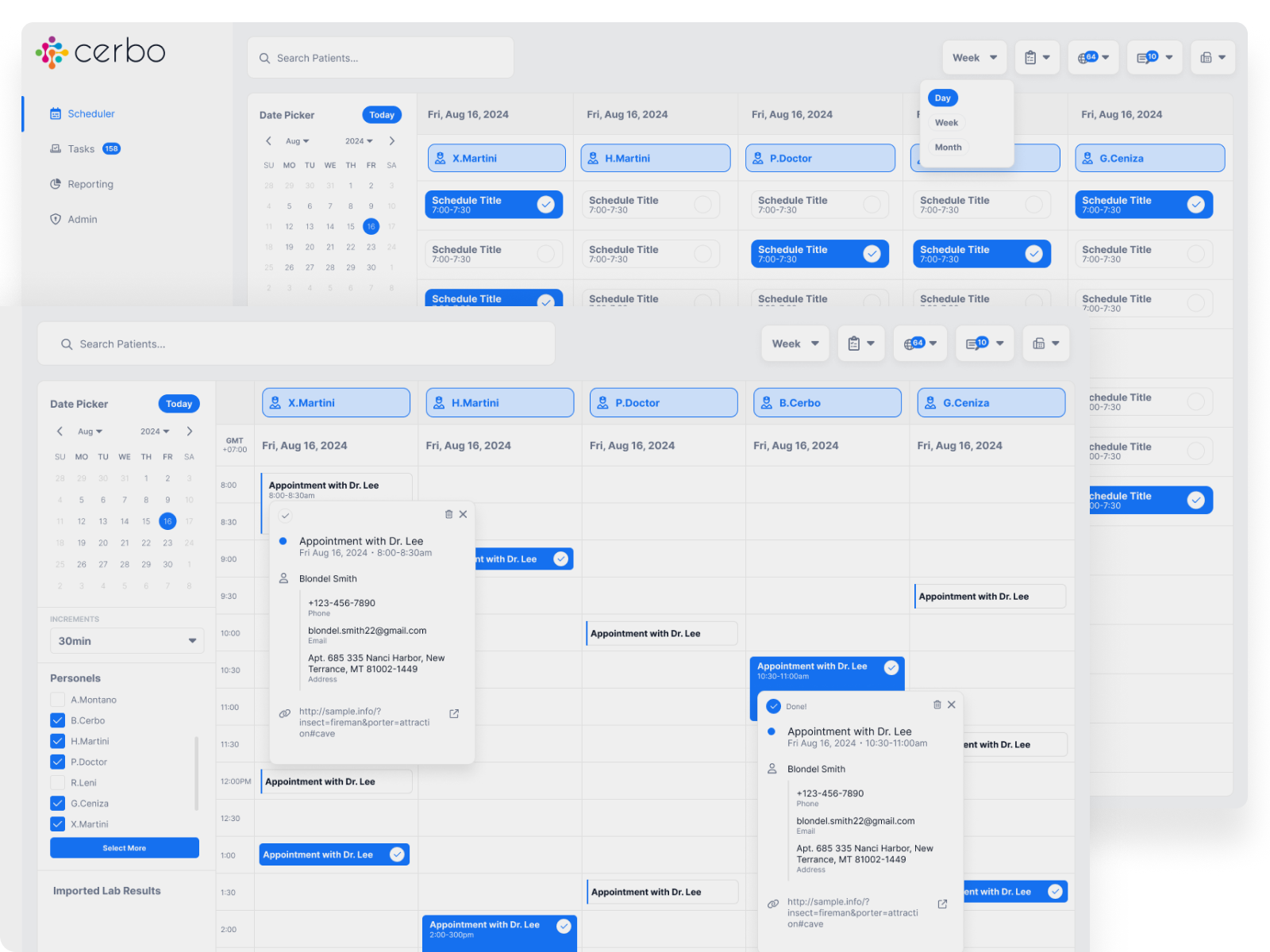This screenshot has height=952, width=1270.
Task: Open the print dropdown in back window
Action: (1213, 58)
